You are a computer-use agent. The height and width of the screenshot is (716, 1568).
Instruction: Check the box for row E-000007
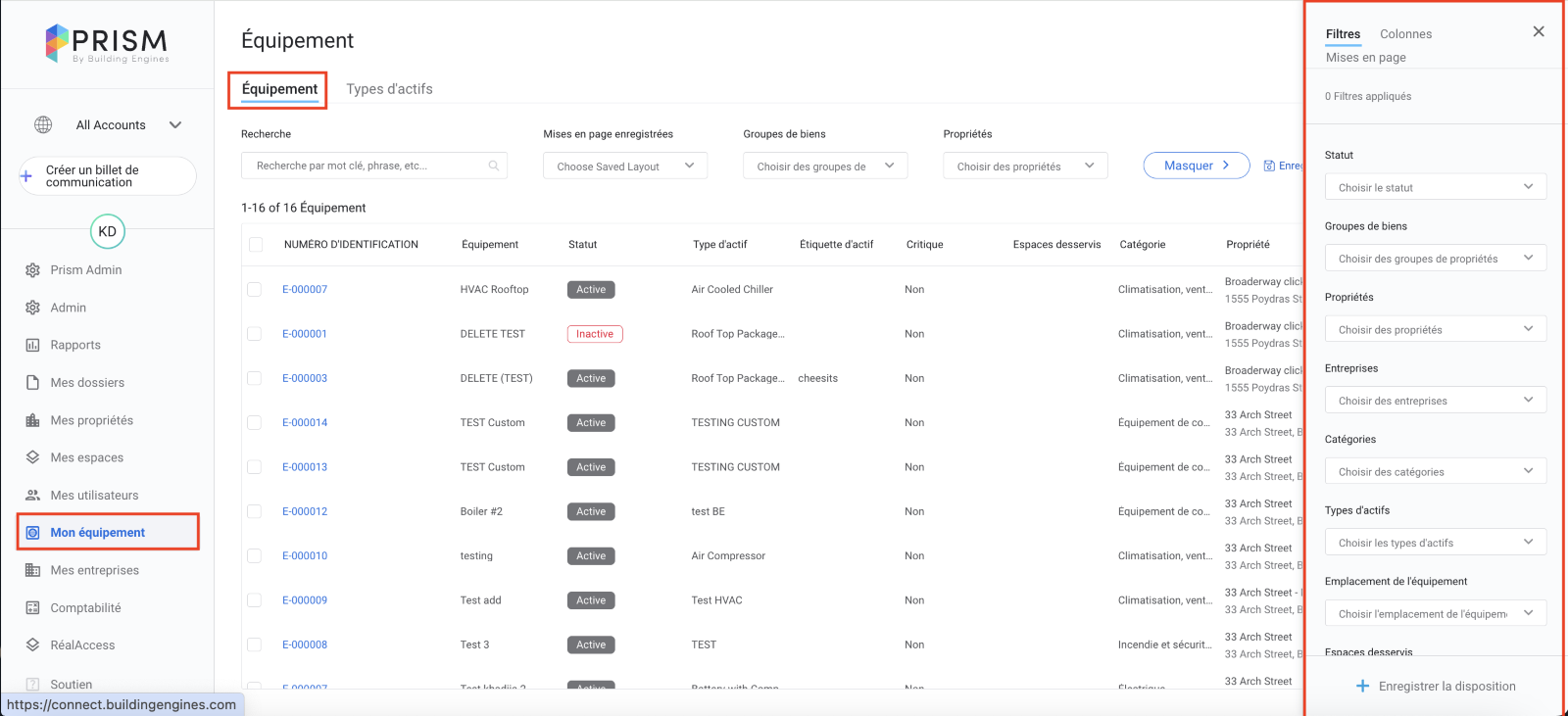coord(255,290)
